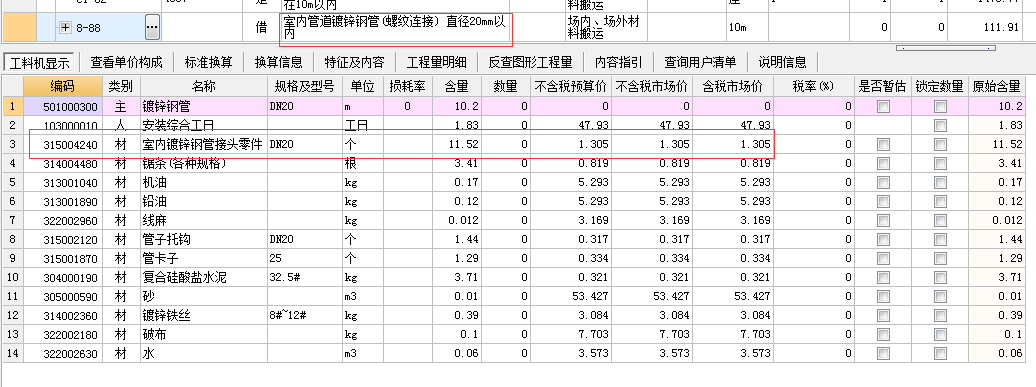1036x387 pixels.
Task: Click the 含税市场价 column header
Action: [x=733, y=87]
